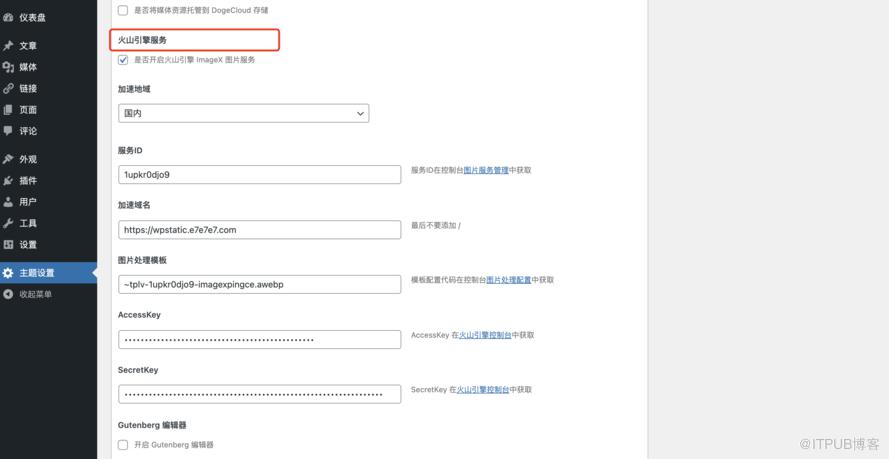Screen dimensions: 889x459
Task: Click the SecretKey password field
Action: (x=260, y=394)
